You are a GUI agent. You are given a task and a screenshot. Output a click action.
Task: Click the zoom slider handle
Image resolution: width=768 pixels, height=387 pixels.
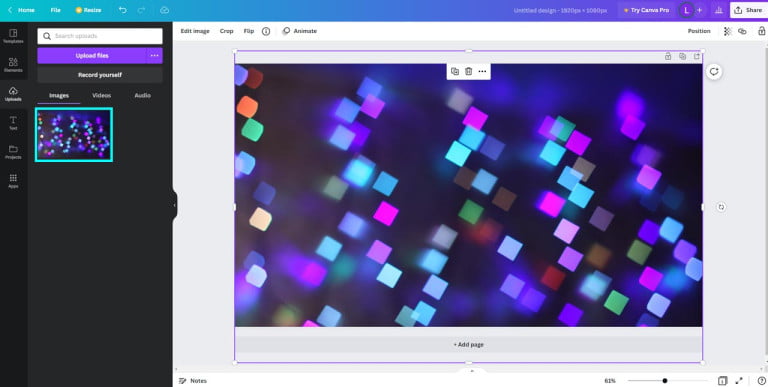click(x=665, y=381)
